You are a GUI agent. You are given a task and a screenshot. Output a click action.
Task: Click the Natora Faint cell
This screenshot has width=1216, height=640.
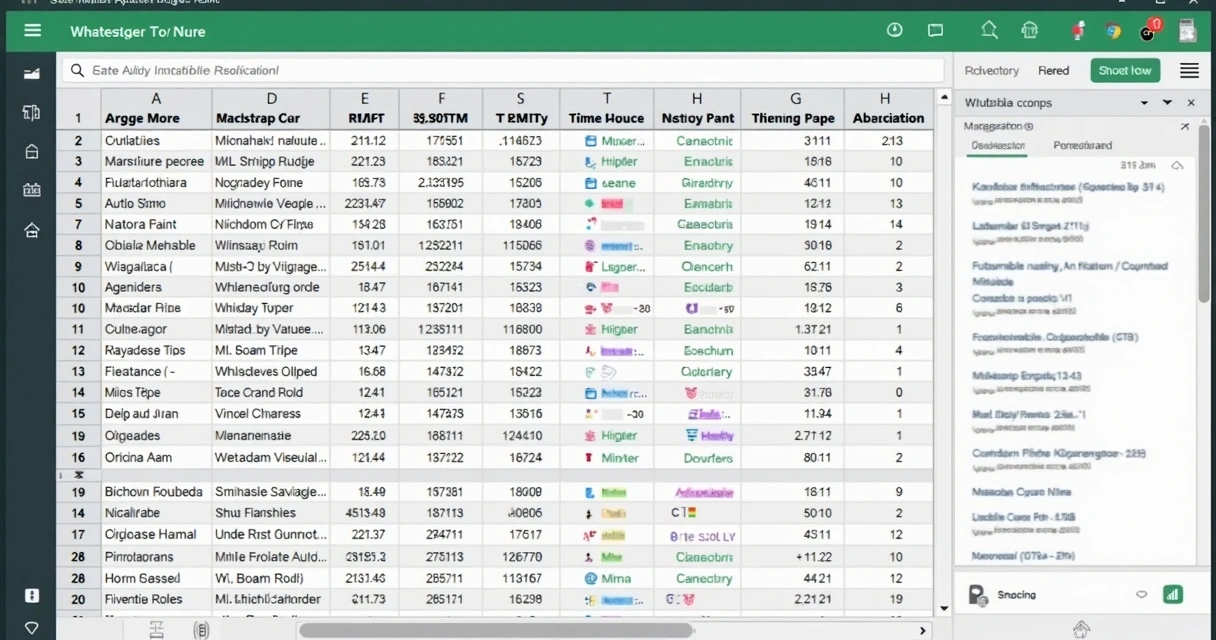(x=156, y=224)
